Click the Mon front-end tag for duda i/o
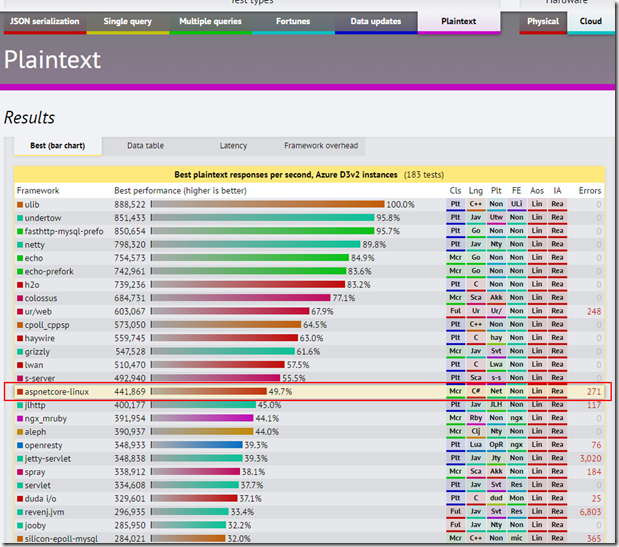 tap(516, 498)
